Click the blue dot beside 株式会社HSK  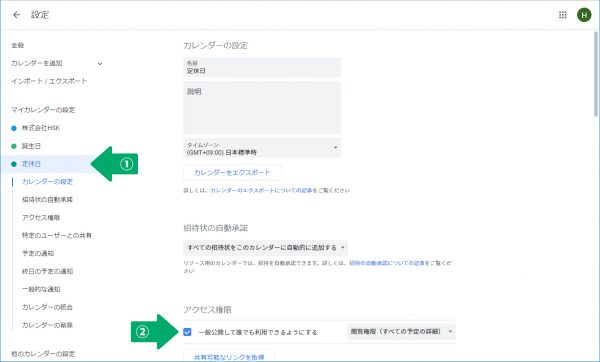coord(14,128)
